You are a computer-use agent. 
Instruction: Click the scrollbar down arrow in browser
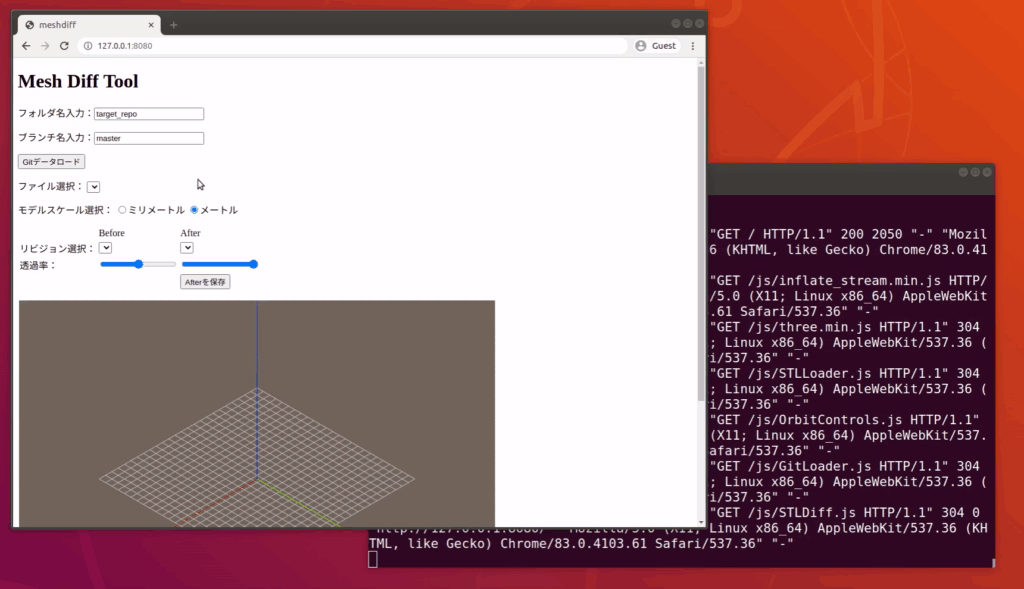[701, 522]
